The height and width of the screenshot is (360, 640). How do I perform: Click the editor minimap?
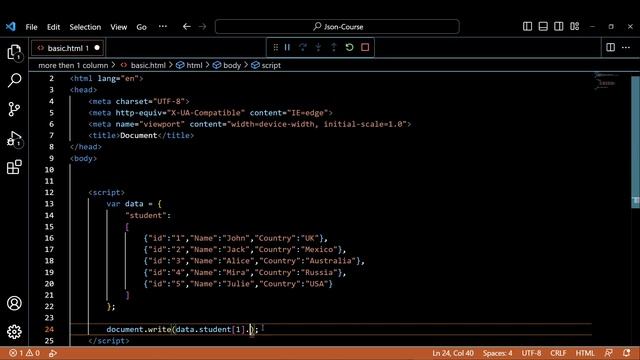(606, 82)
